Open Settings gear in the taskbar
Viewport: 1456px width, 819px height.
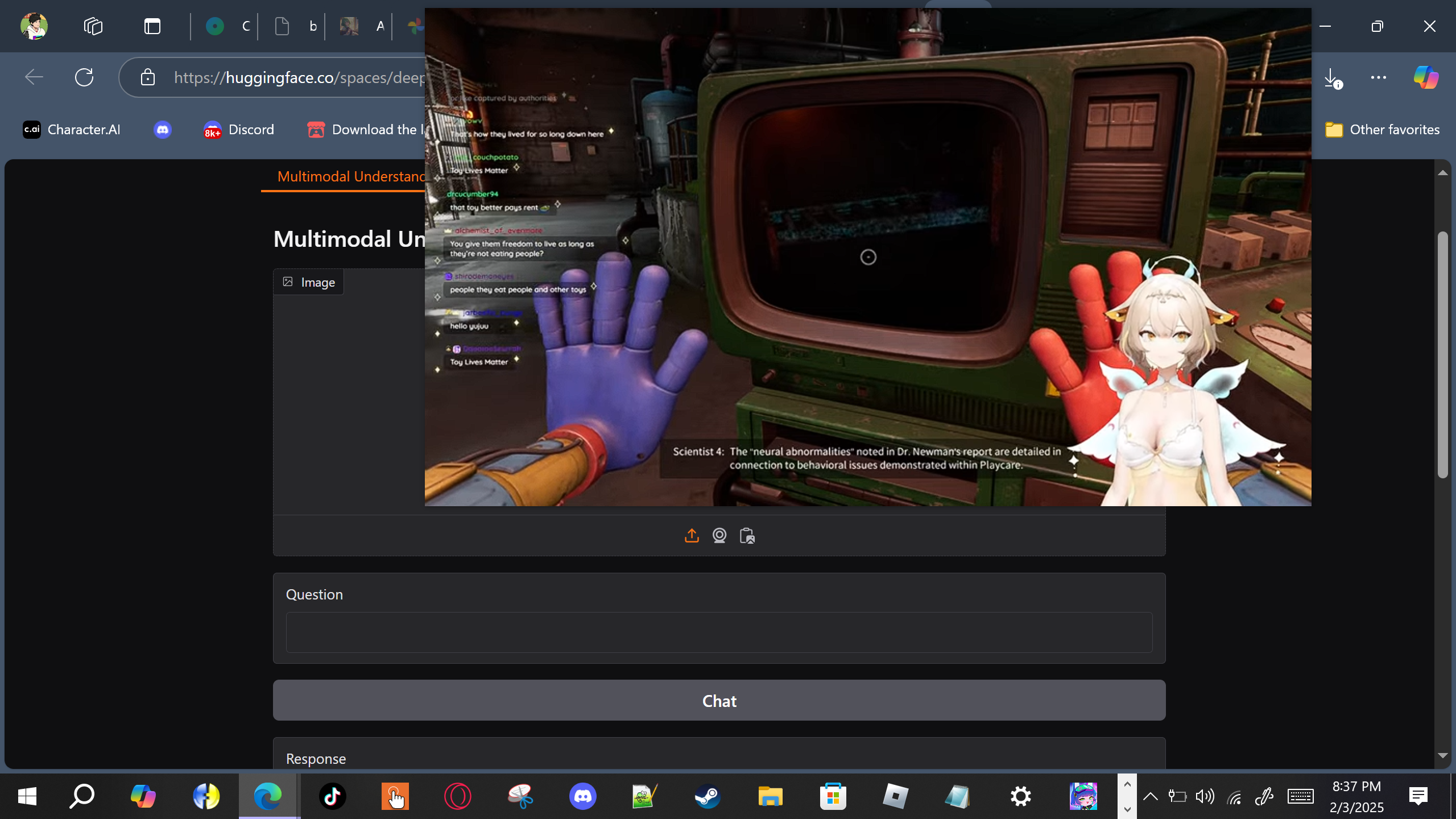(x=1020, y=796)
